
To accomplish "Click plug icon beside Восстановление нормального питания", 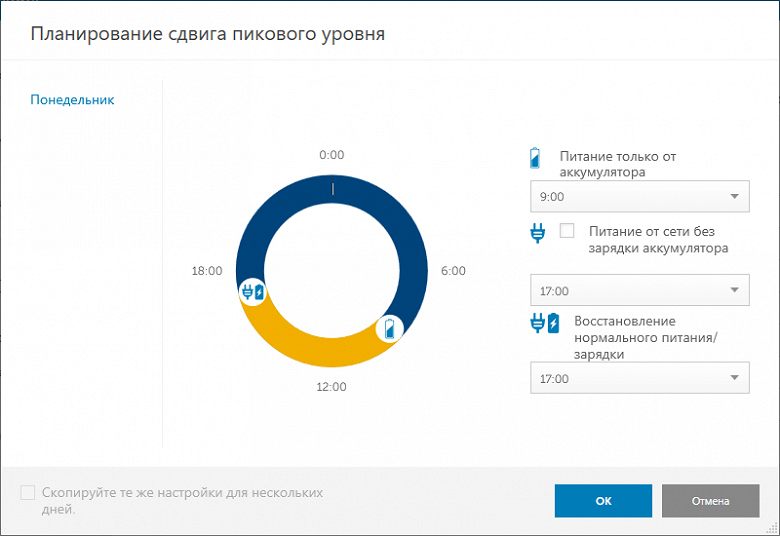I will pyautogui.click(x=538, y=323).
